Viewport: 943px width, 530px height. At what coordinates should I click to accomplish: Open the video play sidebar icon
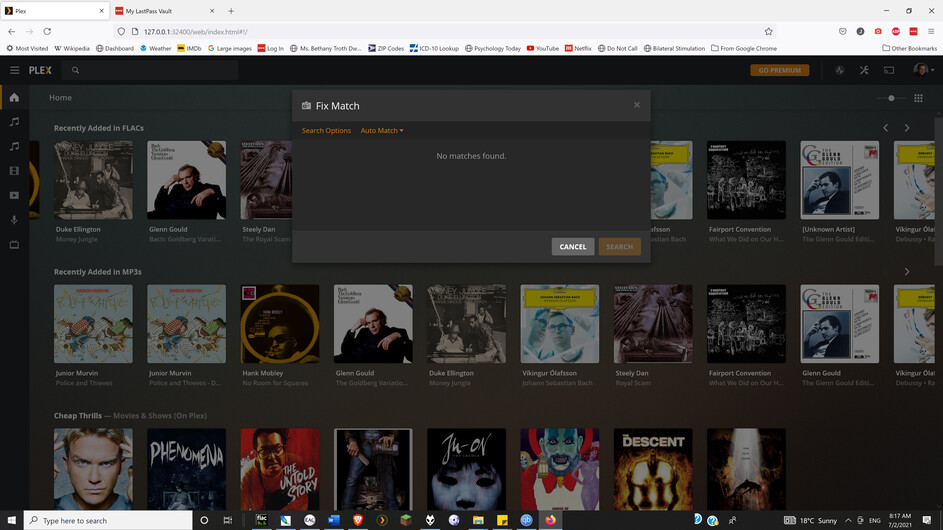pyautogui.click(x=14, y=196)
